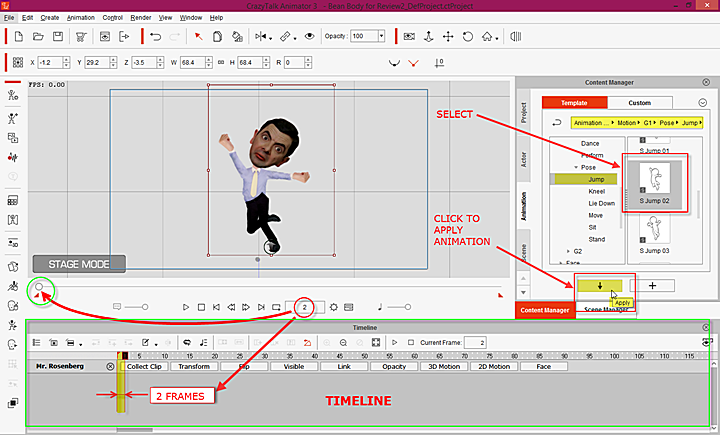
Task: Open the Link tool dropdown arrow
Action: click(295, 39)
